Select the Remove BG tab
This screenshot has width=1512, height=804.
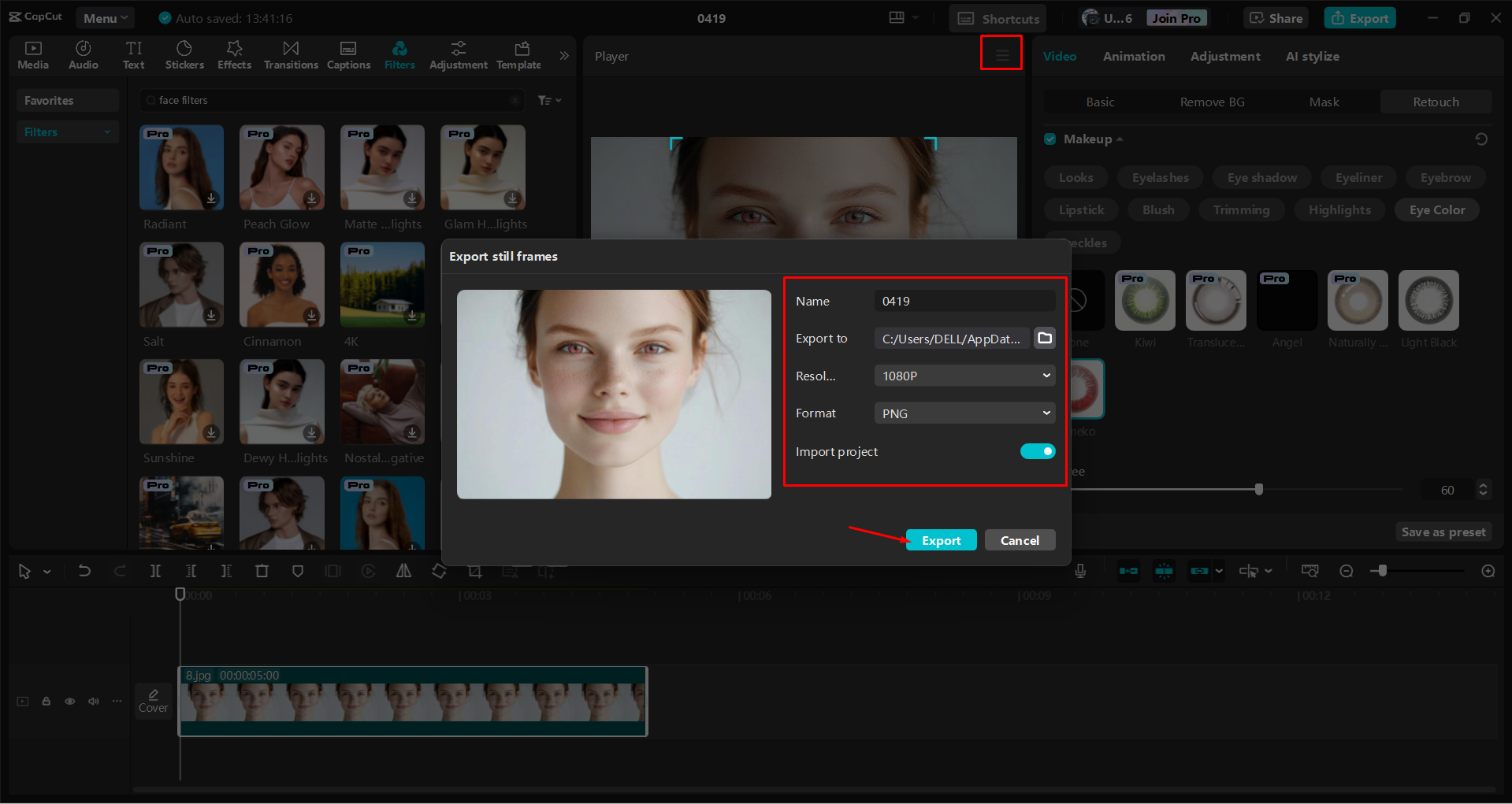(x=1212, y=102)
